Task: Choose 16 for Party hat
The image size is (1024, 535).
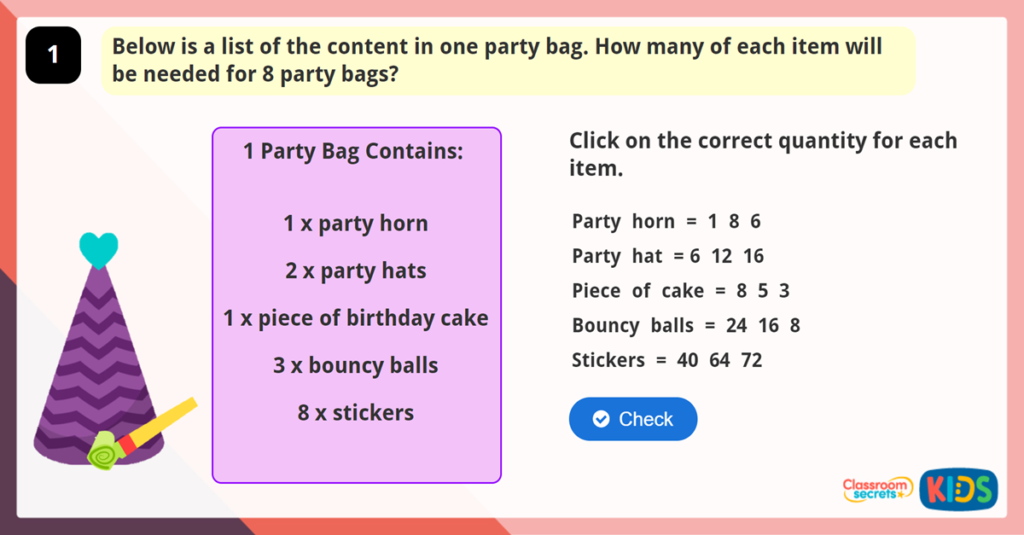Action: pos(753,256)
